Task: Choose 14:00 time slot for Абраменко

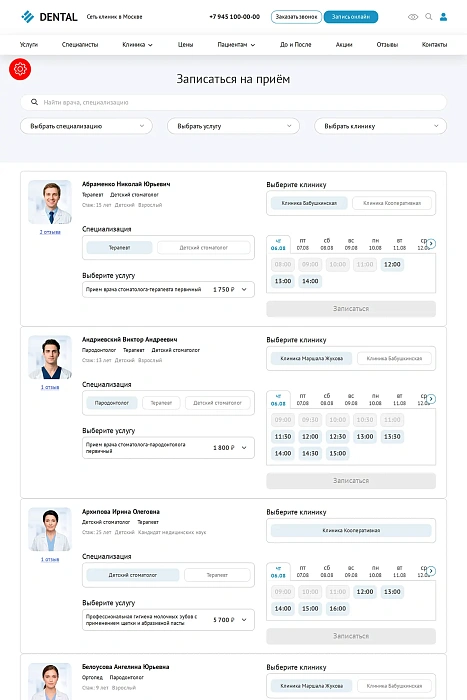Action: click(x=310, y=281)
